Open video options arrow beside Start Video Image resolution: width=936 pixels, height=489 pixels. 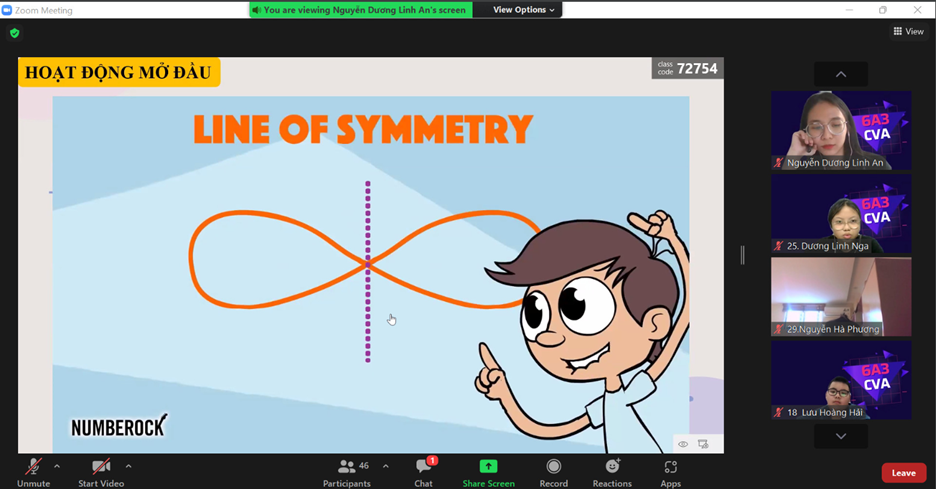pyautogui.click(x=128, y=466)
